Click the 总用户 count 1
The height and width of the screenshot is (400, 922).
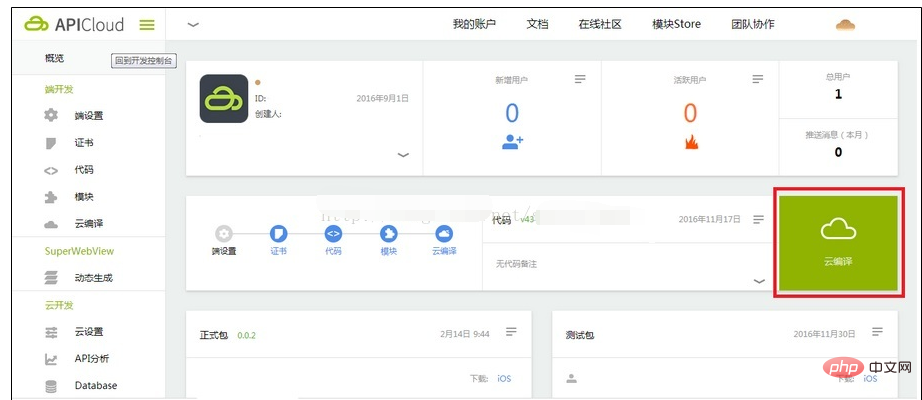point(839,94)
